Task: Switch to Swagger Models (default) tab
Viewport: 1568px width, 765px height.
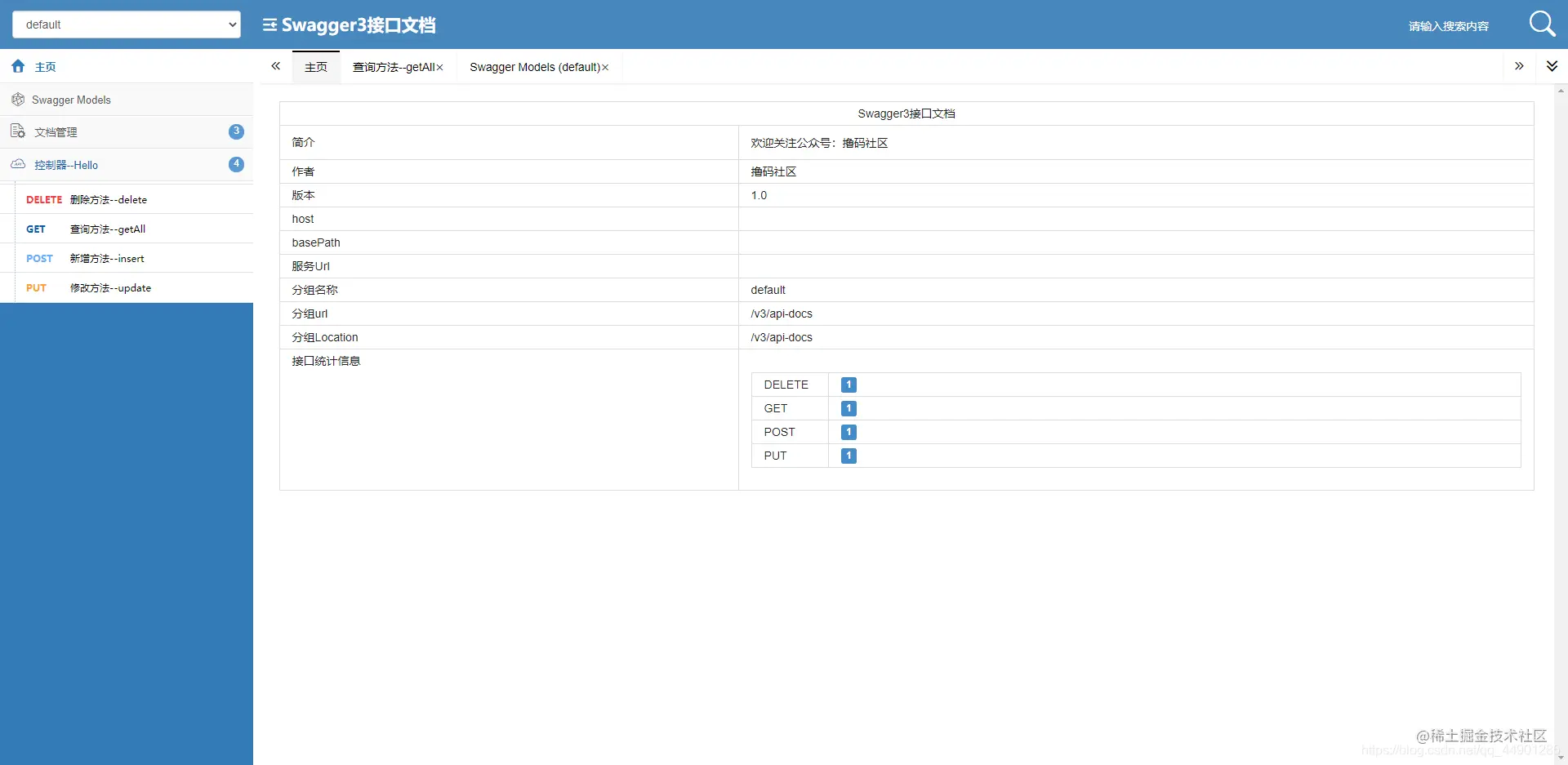Action: coord(535,67)
